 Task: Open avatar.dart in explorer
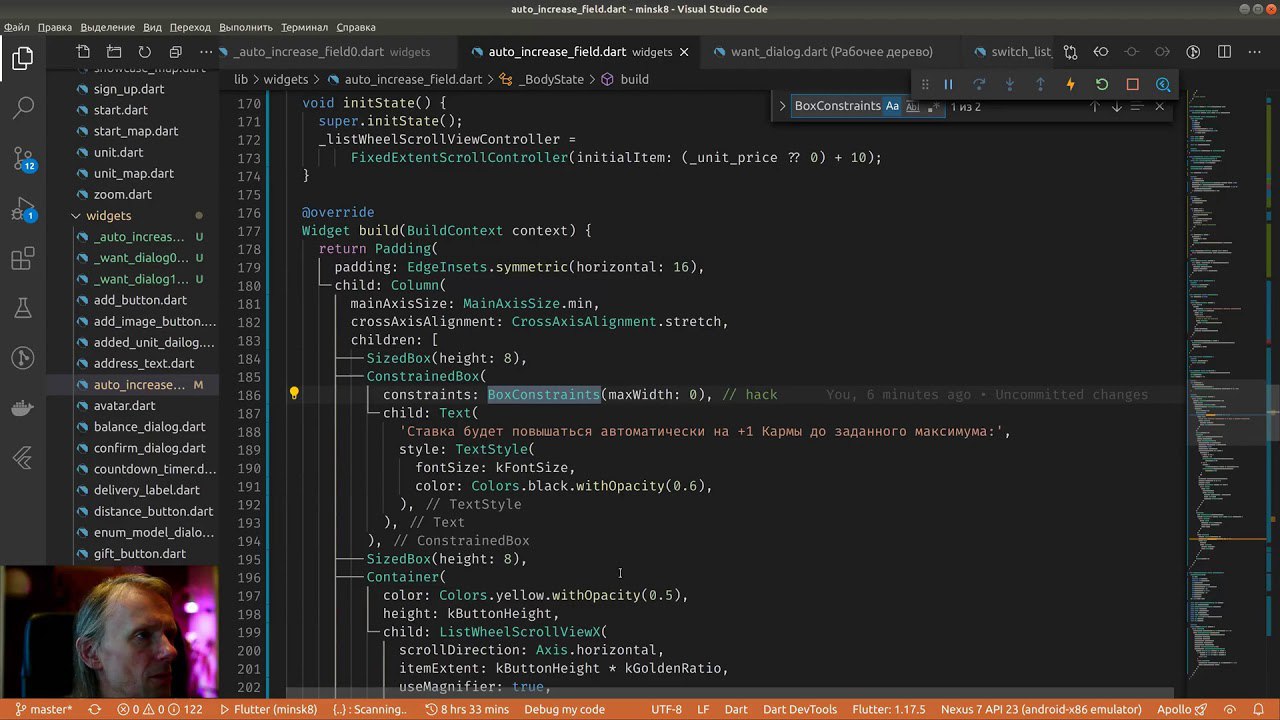click(124, 406)
